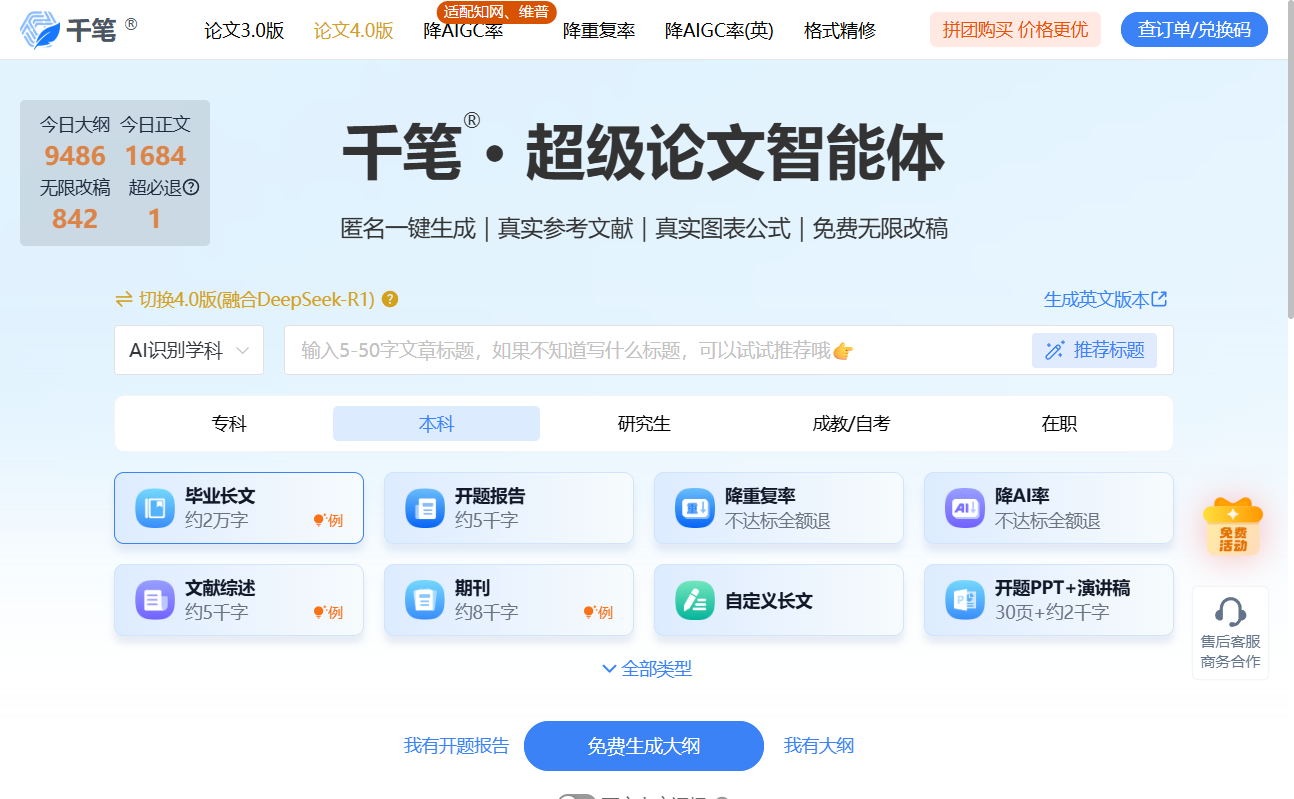Select the 专科 education tab
The height and width of the screenshot is (799, 1294).
click(x=229, y=424)
